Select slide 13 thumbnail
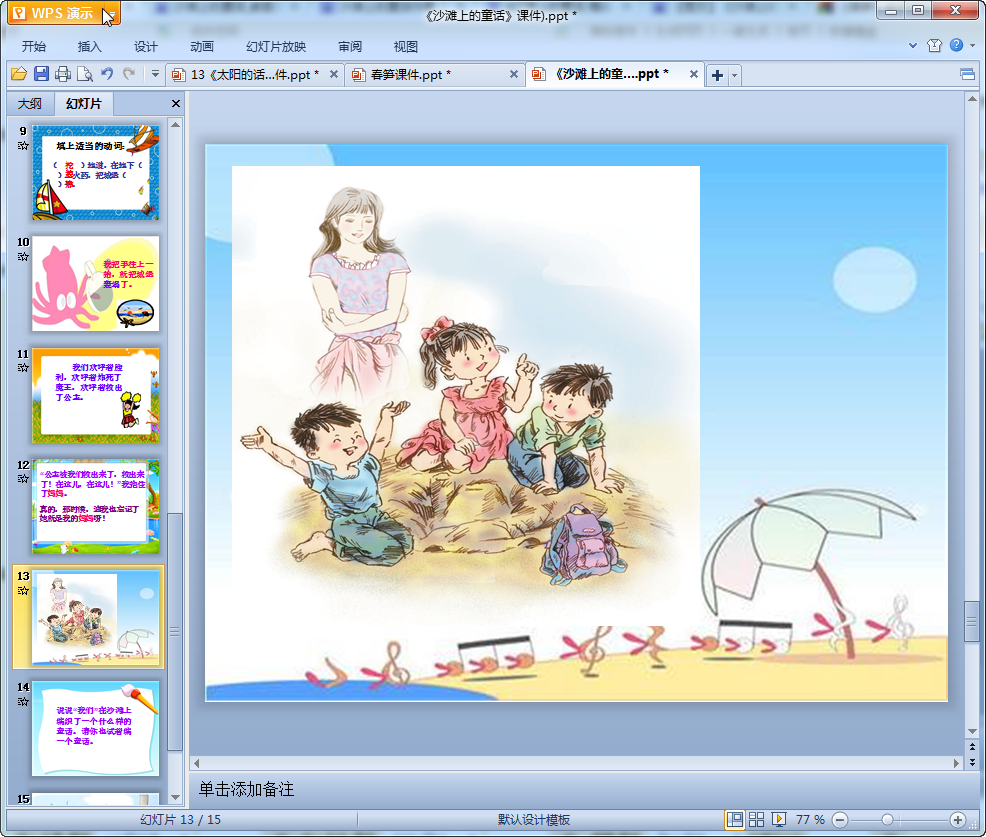The height and width of the screenshot is (837, 986). [x=96, y=617]
